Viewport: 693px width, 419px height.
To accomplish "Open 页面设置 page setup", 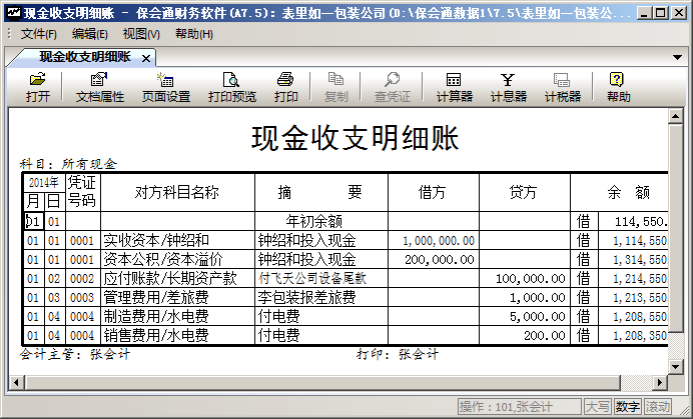I will tap(166, 88).
